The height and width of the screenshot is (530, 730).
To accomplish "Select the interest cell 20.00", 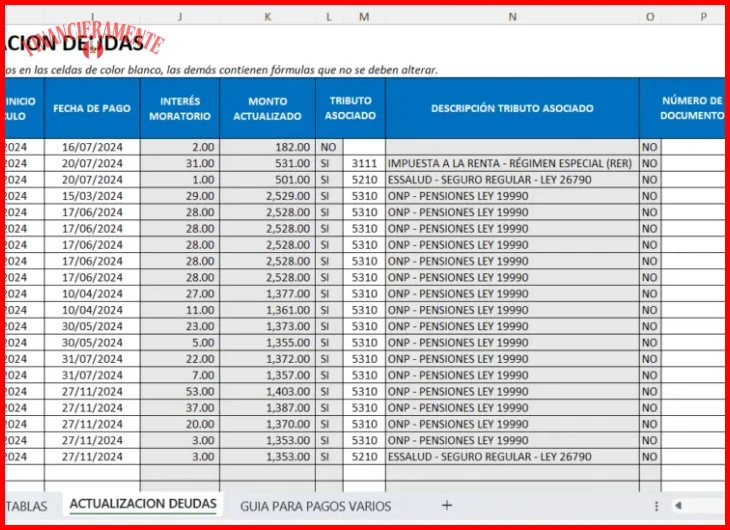I will tap(180, 424).
